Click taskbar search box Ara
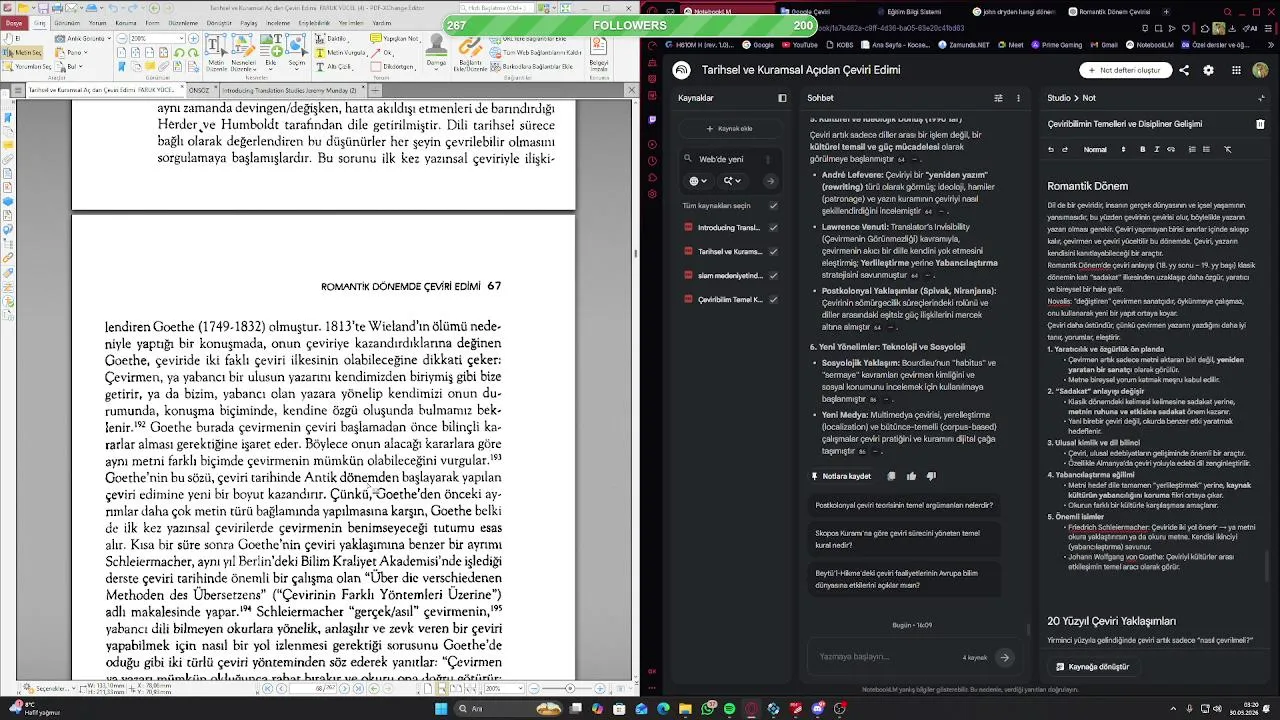1280x720 pixels. click(508, 709)
